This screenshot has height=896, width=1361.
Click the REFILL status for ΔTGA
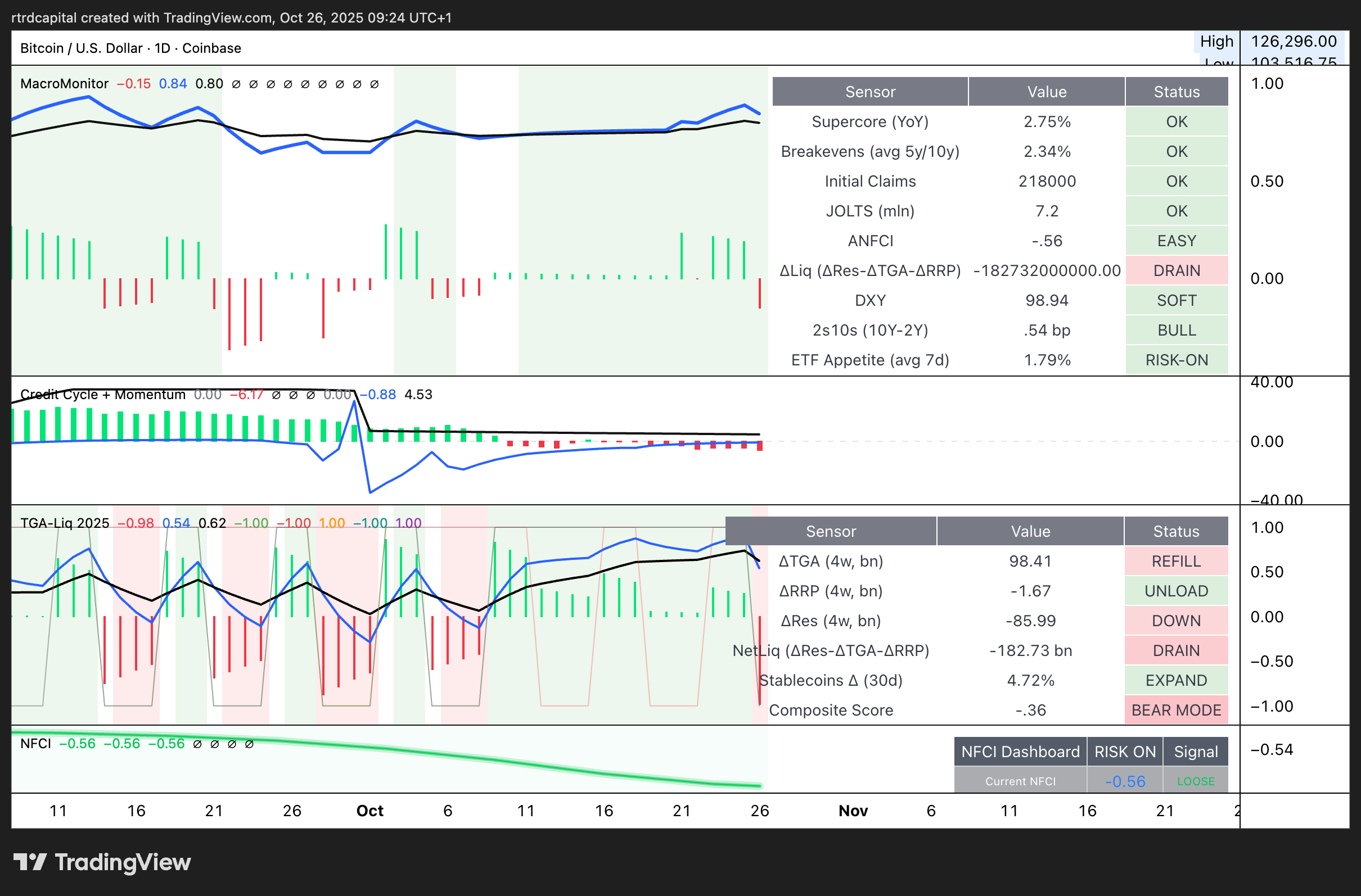pos(1176,561)
